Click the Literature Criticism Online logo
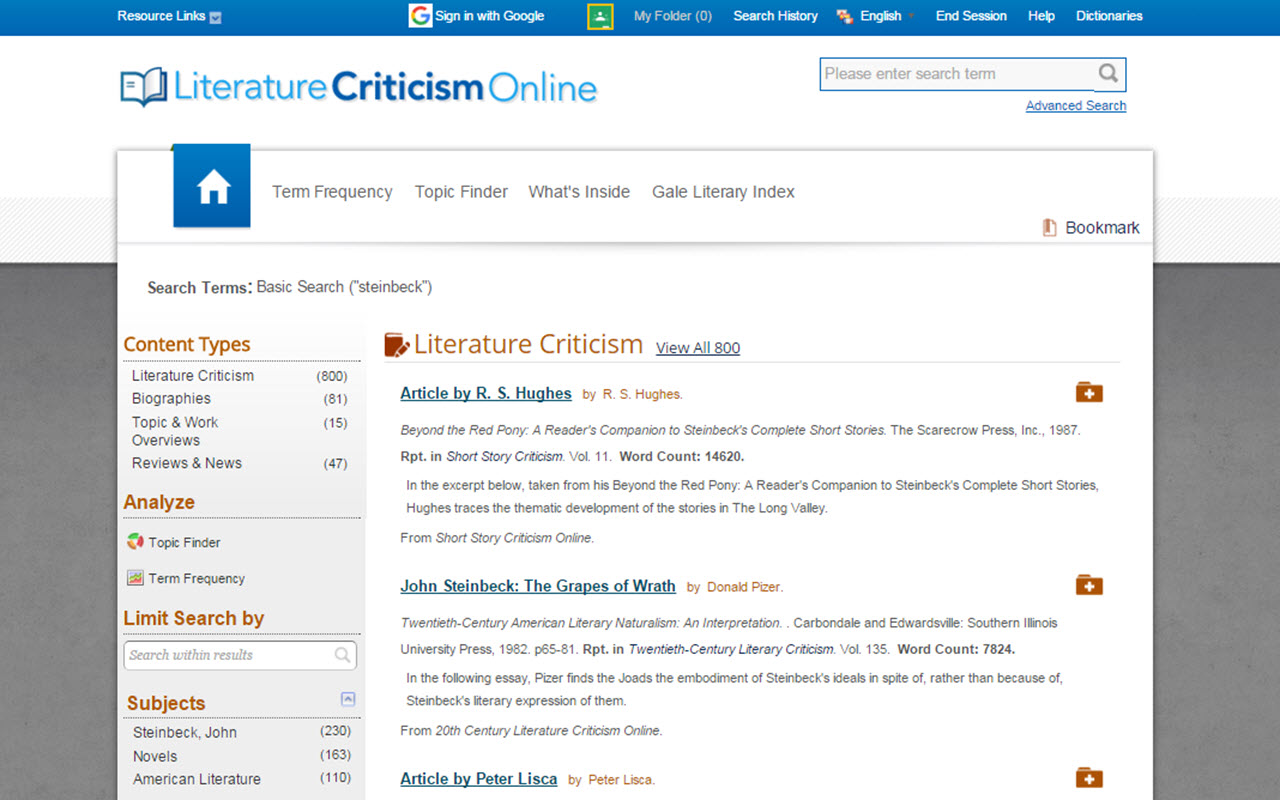Image resolution: width=1280 pixels, height=800 pixels. [x=358, y=87]
